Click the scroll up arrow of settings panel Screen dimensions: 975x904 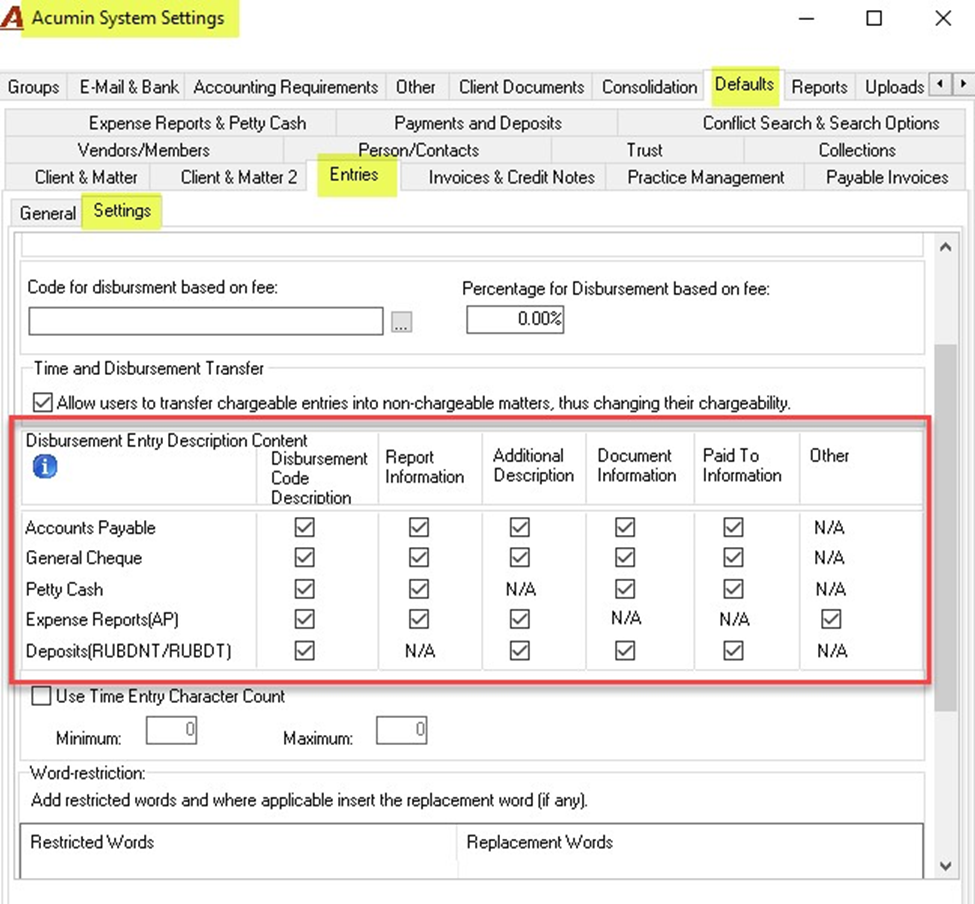(946, 247)
